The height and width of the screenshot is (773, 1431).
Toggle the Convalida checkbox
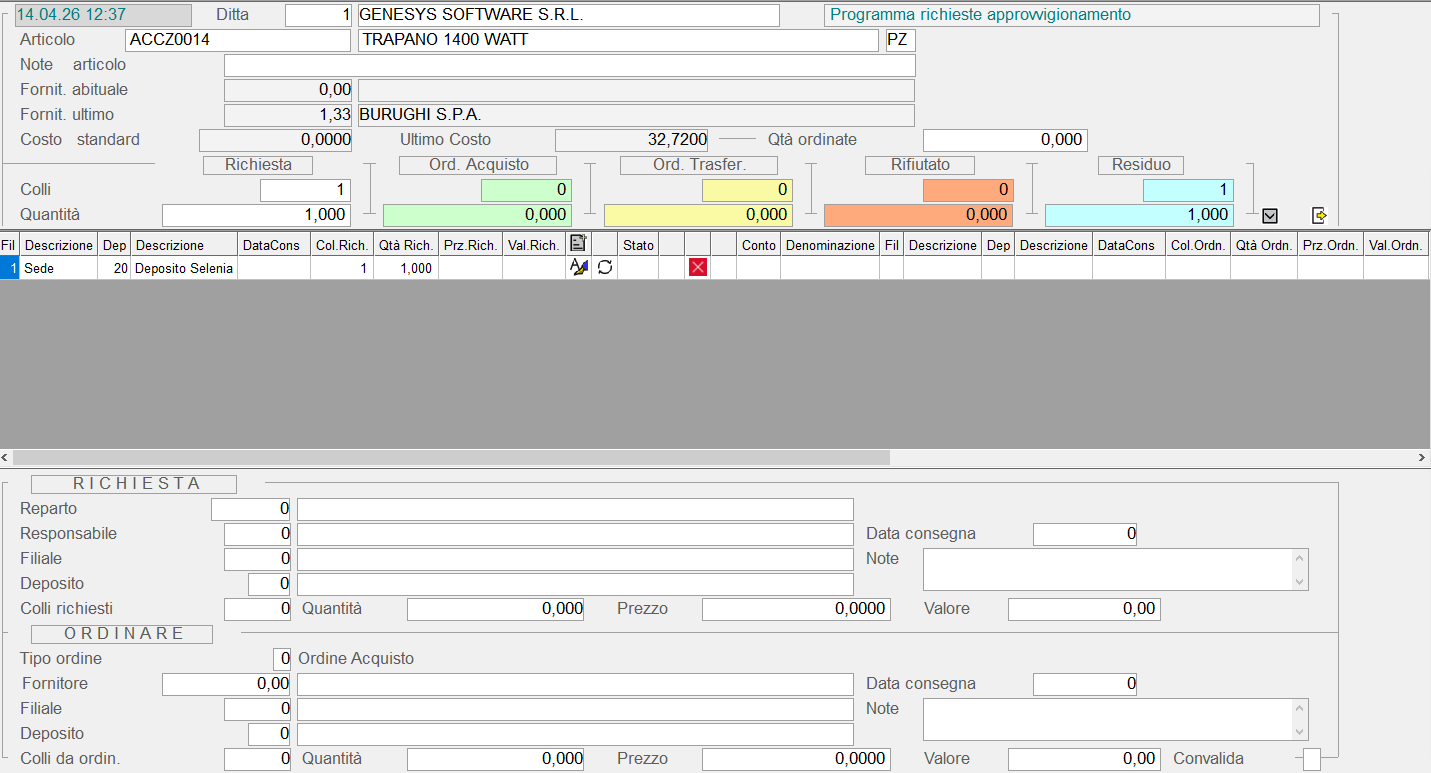[1312, 759]
